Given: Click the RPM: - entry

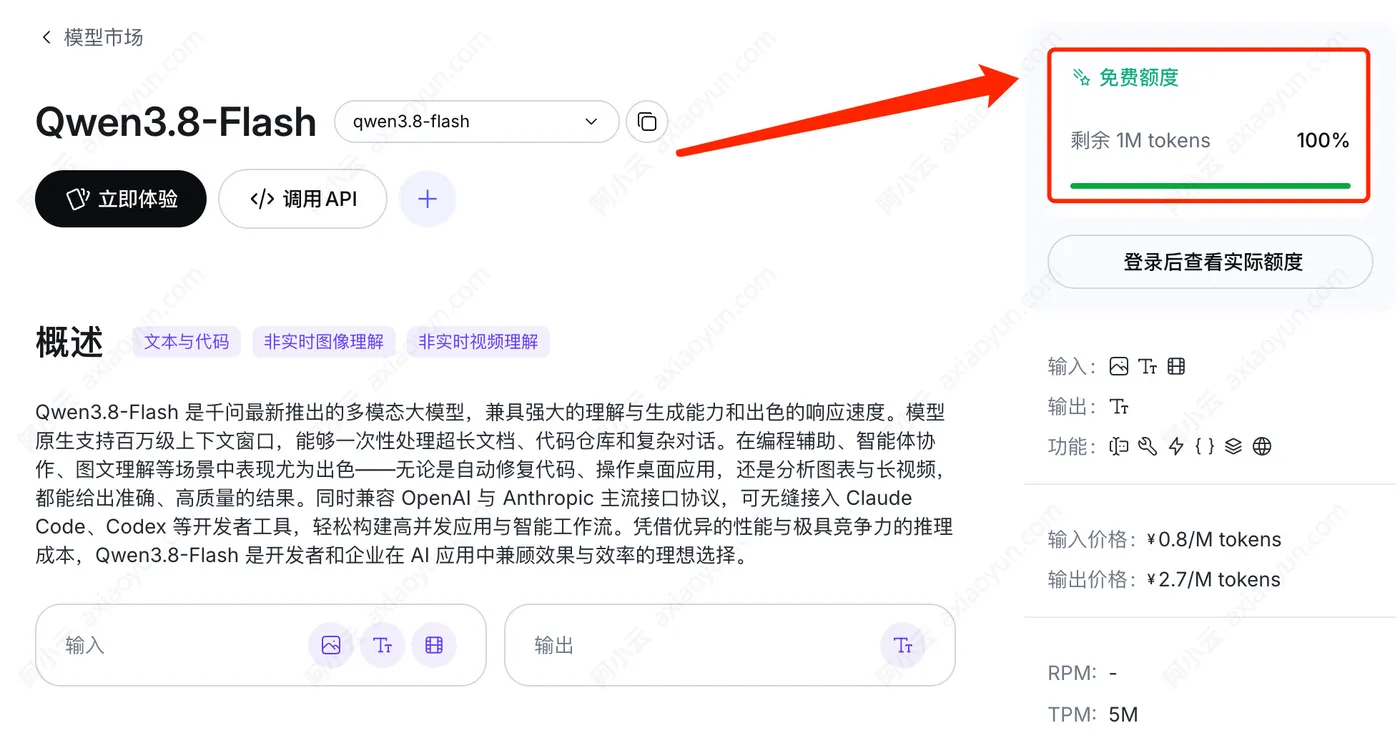Looking at the screenshot, I should 1083,673.
